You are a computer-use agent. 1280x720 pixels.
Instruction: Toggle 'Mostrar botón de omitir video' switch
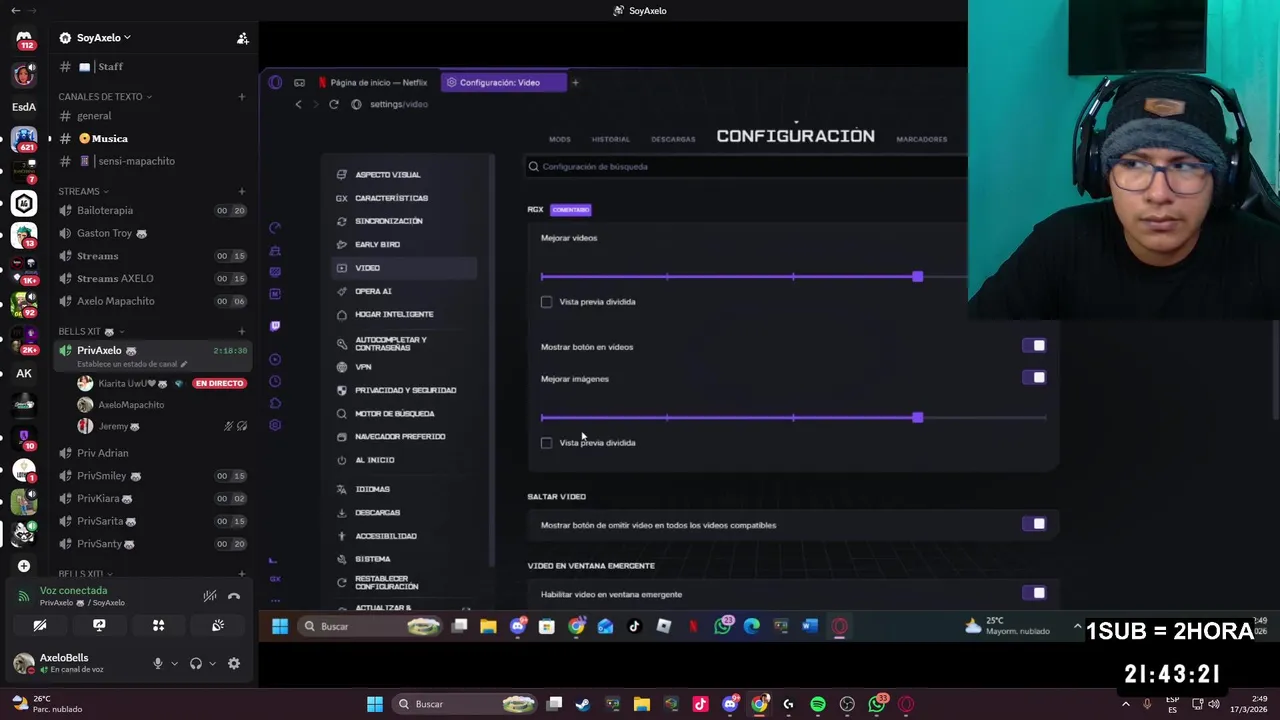click(1034, 524)
